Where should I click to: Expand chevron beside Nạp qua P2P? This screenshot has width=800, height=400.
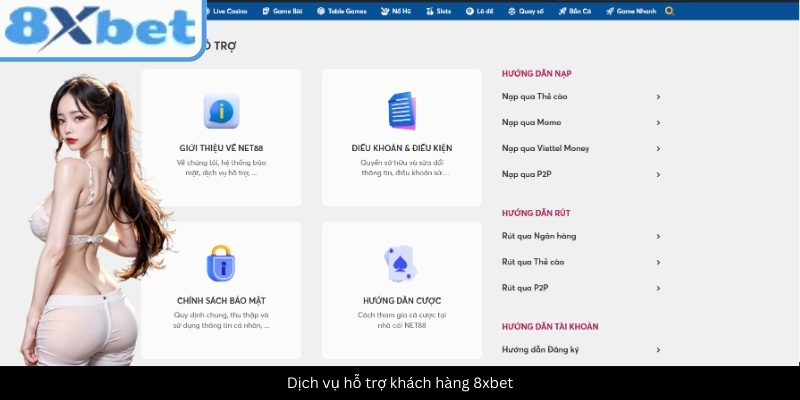pos(658,174)
